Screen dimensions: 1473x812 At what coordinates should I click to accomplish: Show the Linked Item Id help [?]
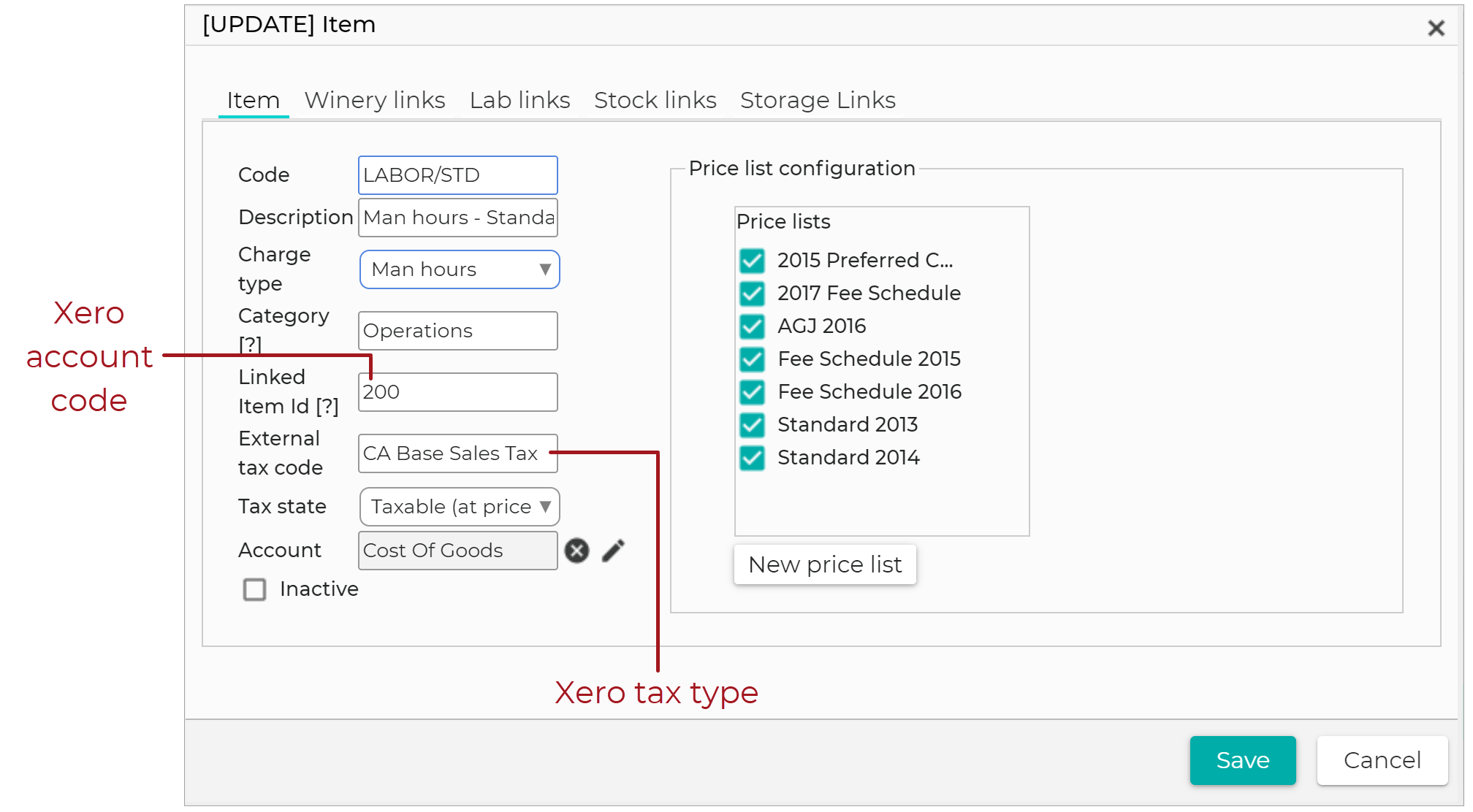click(x=327, y=406)
